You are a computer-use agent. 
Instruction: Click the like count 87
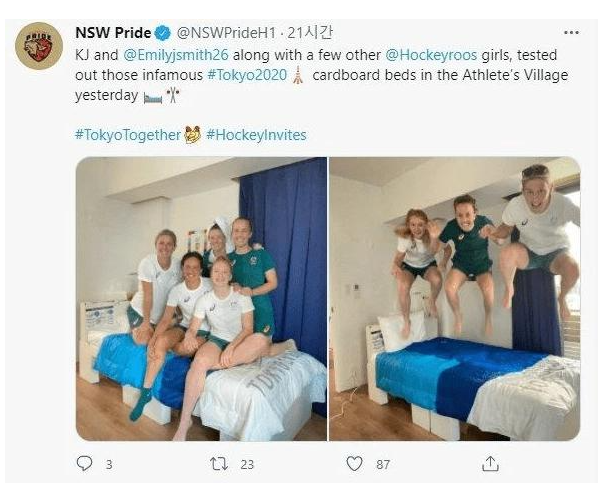pyautogui.click(x=383, y=464)
